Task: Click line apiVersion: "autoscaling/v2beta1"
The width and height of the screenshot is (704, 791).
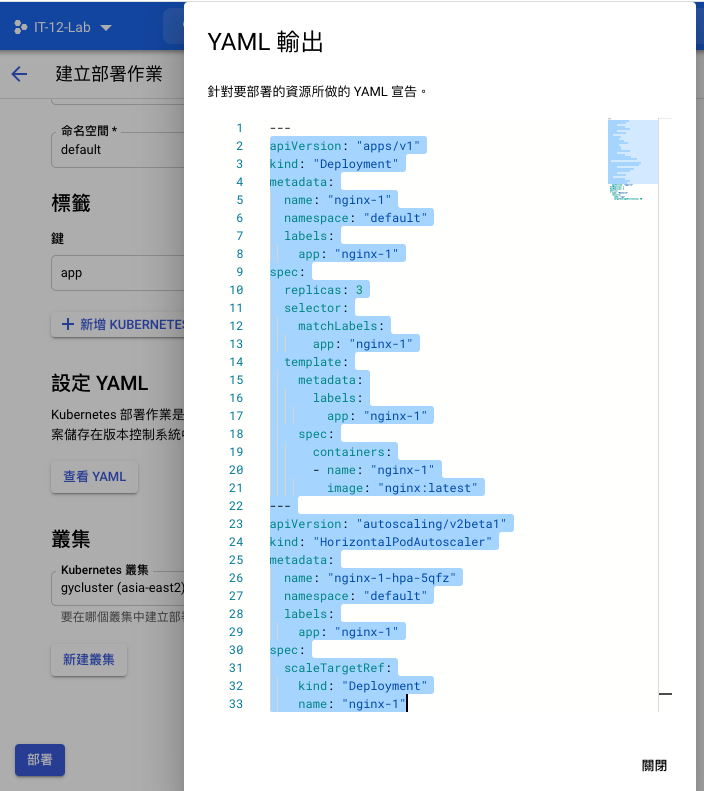Action: (388, 524)
